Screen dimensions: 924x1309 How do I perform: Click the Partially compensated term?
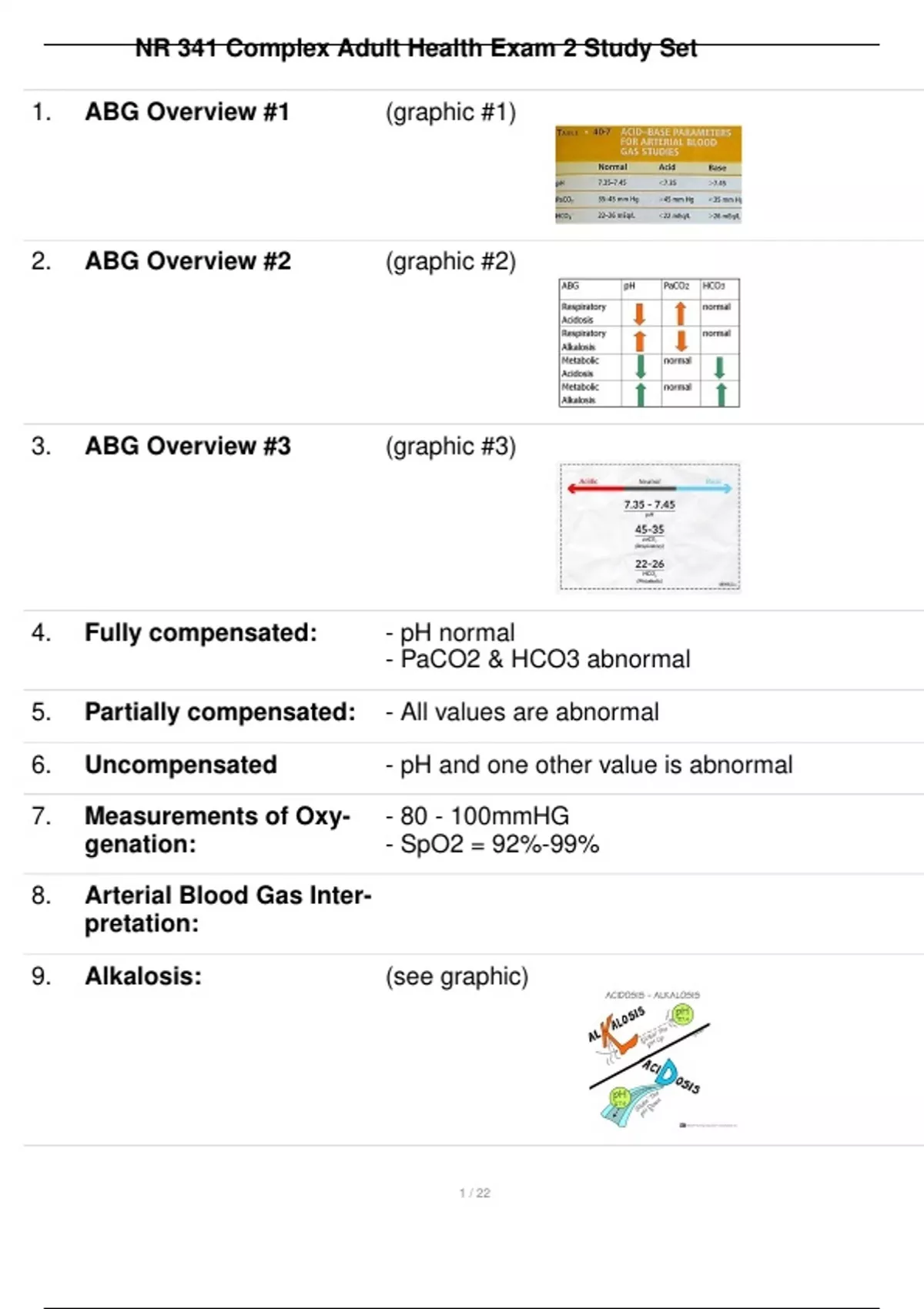220,712
